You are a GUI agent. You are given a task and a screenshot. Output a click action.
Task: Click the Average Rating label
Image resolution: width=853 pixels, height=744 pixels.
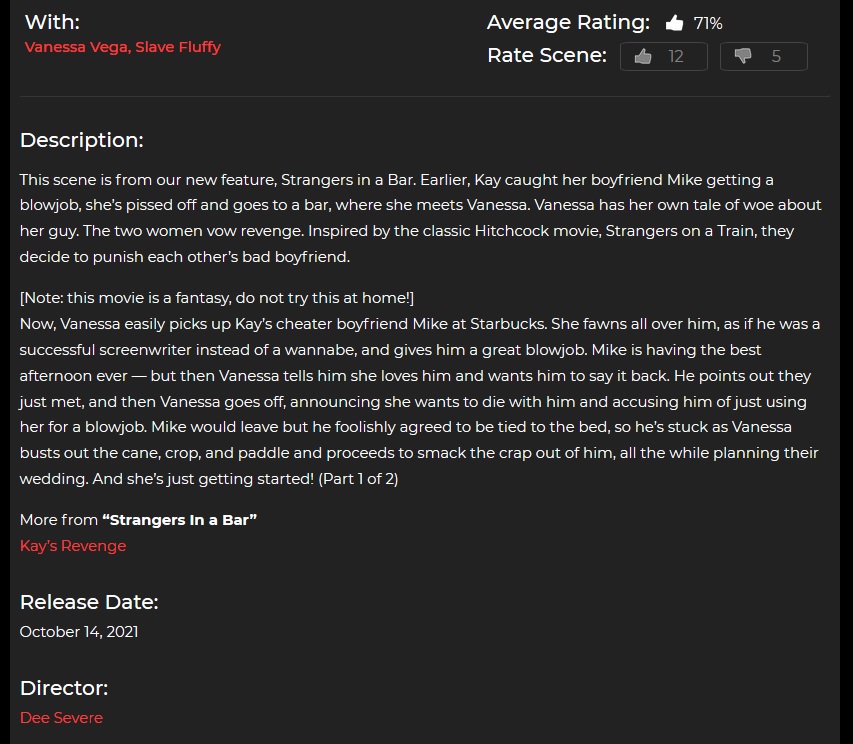point(568,22)
